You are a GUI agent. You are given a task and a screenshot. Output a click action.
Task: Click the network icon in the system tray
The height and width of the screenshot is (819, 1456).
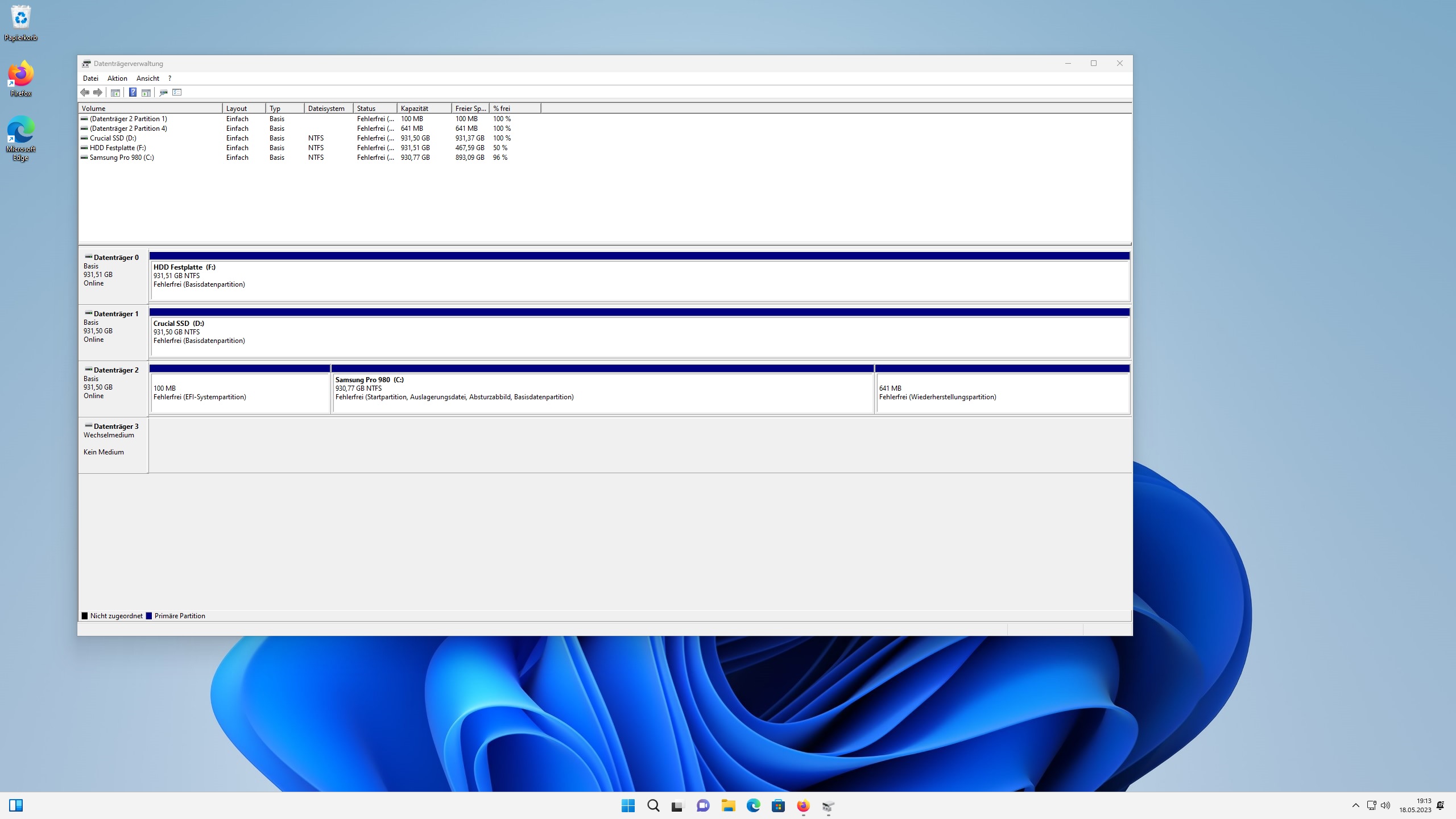click(x=1371, y=805)
